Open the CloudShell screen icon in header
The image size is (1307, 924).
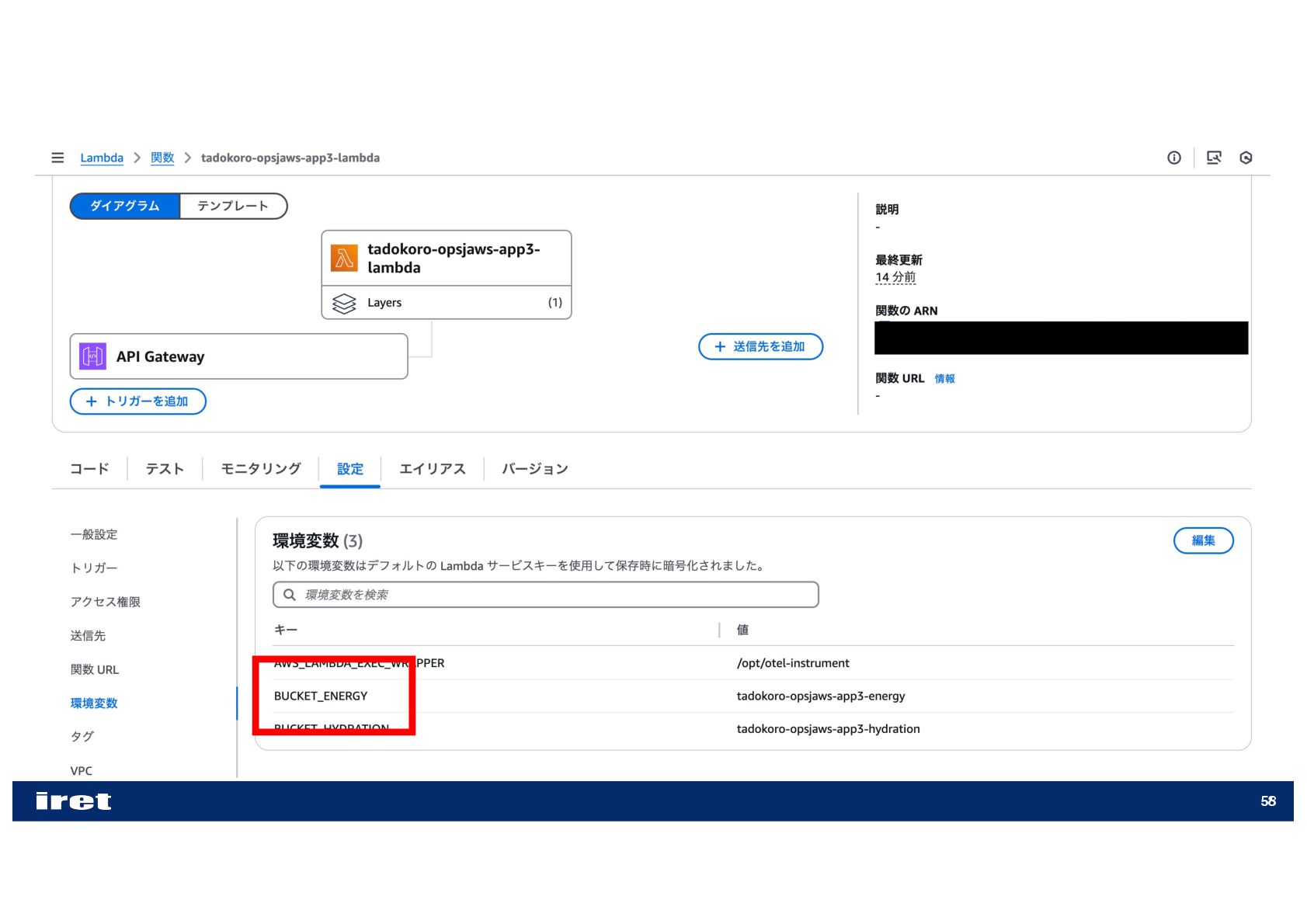[x=1213, y=158]
